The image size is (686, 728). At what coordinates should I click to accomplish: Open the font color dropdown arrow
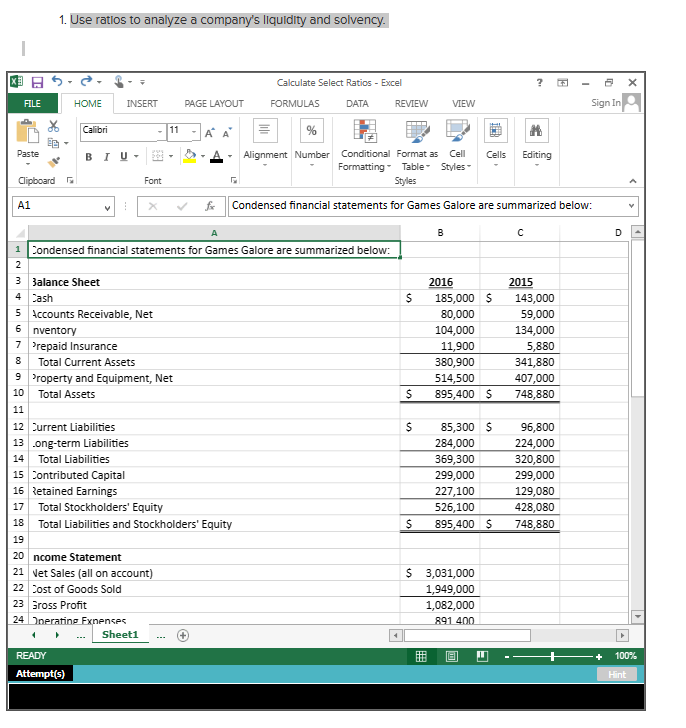[230, 156]
